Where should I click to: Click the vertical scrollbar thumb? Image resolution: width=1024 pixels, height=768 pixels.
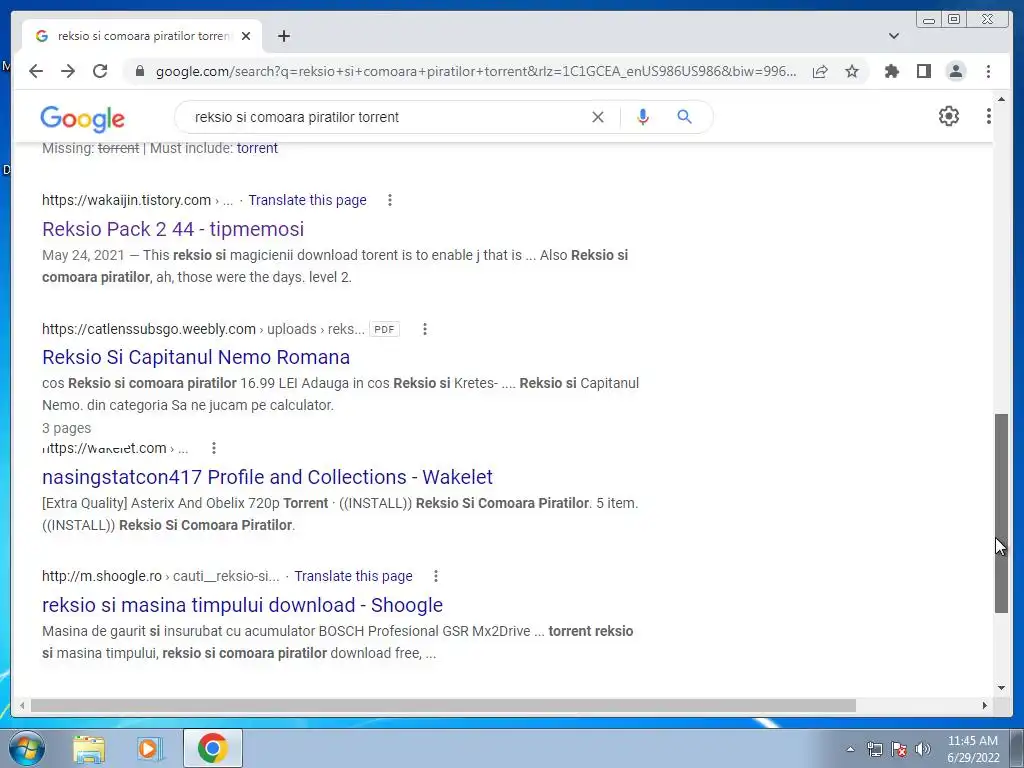[1001, 513]
